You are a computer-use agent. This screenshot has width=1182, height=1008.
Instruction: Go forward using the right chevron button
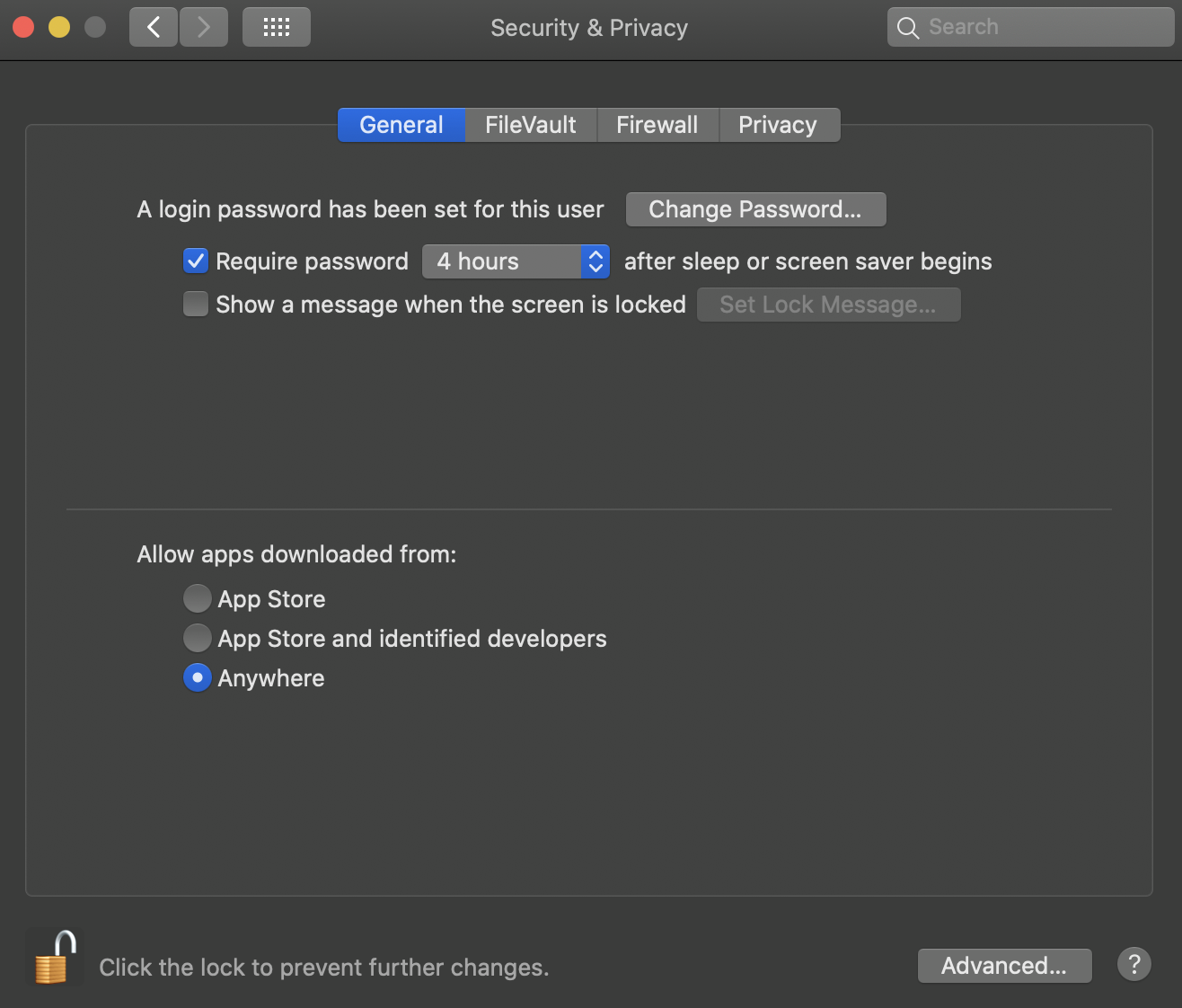coord(204,27)
